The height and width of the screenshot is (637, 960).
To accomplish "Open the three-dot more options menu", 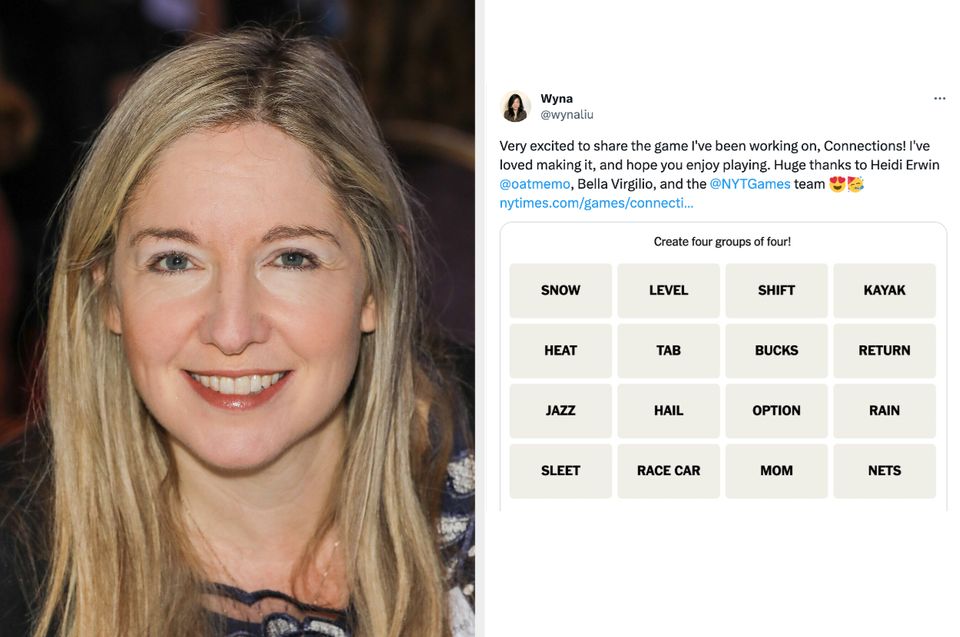I will (939, 98).
